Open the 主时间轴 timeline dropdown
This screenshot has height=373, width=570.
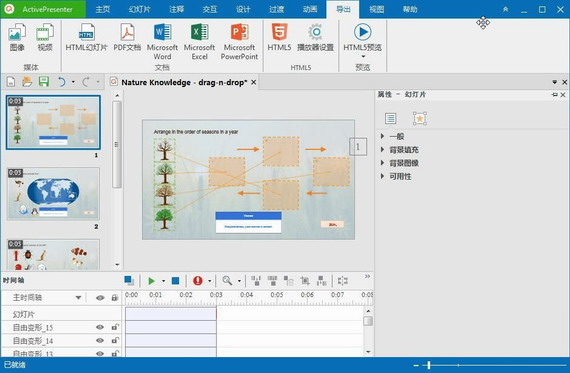pos(78,298)
